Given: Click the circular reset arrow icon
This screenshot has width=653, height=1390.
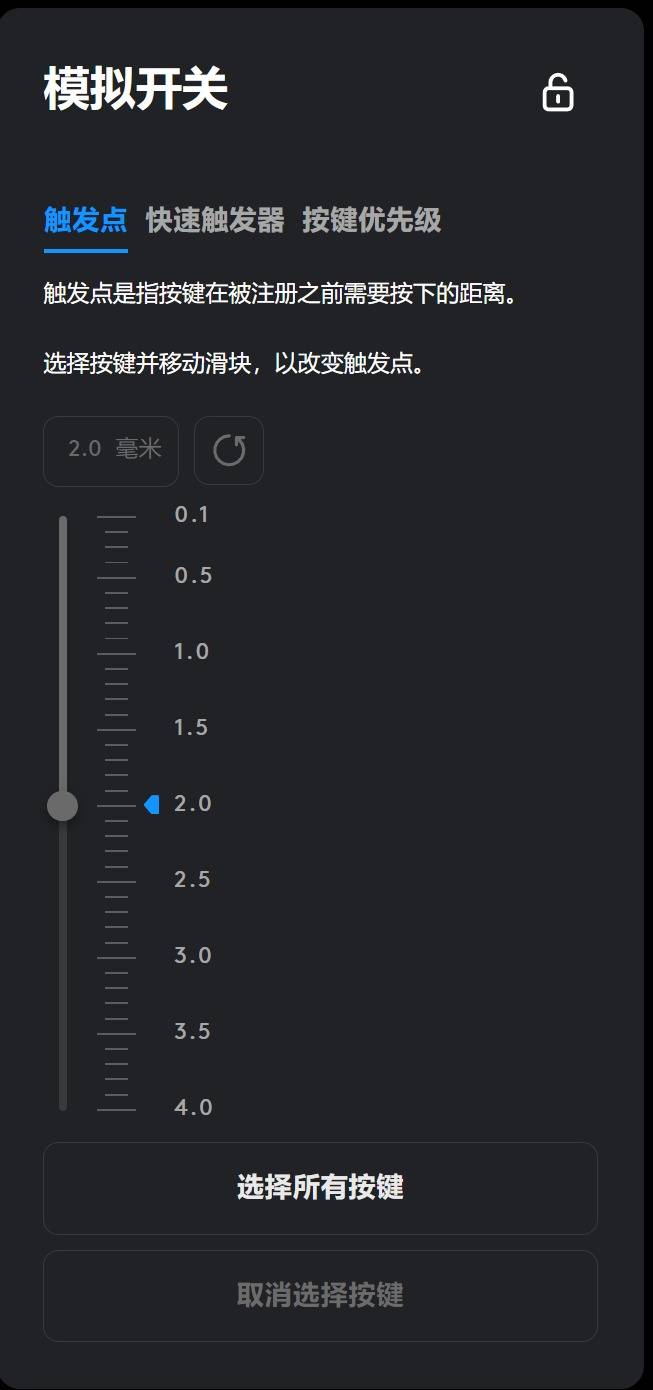Looking at the screenshot, I should tap(229, 450).
